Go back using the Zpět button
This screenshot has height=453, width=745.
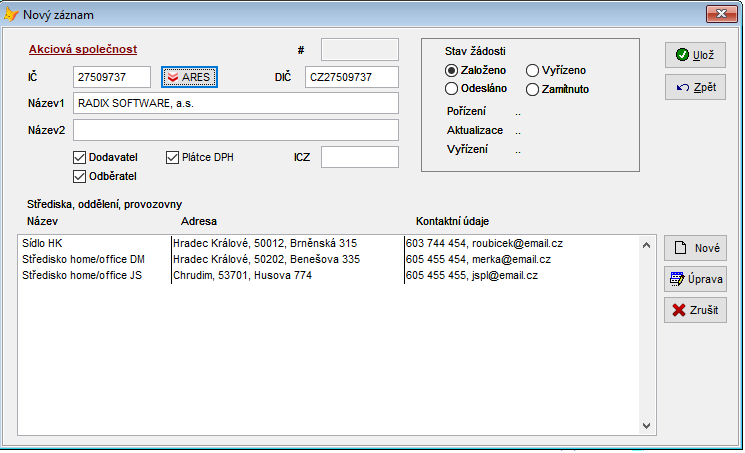(695, 88)
